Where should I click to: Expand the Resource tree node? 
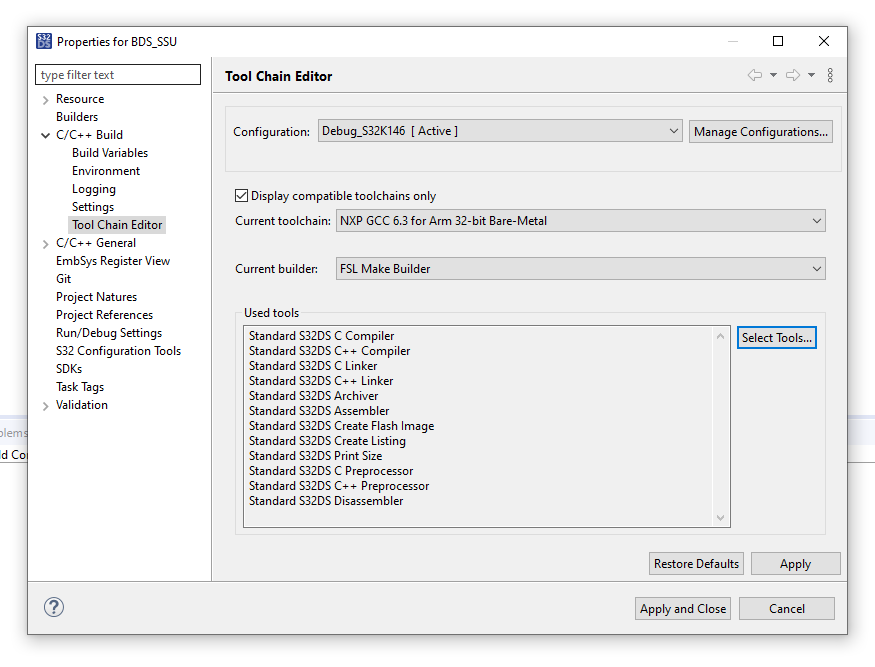coord(46,100)
